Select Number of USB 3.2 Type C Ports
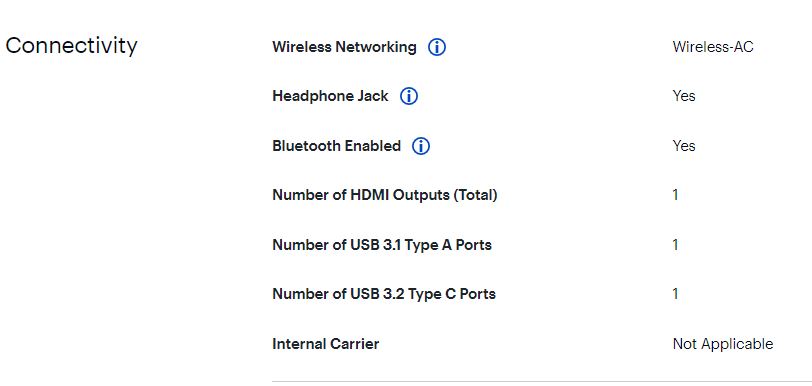Viewport: 812px width, 386px height. (x=384, y=294)
